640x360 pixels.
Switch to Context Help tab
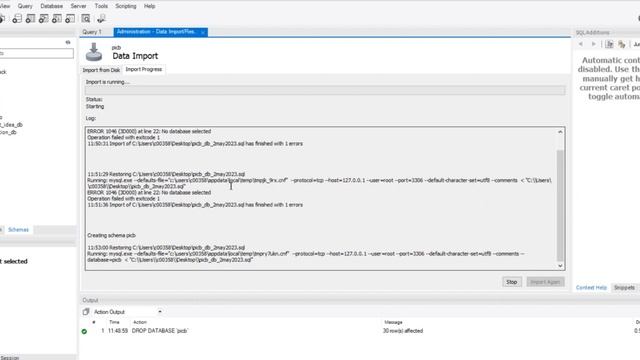click(591, 288)
